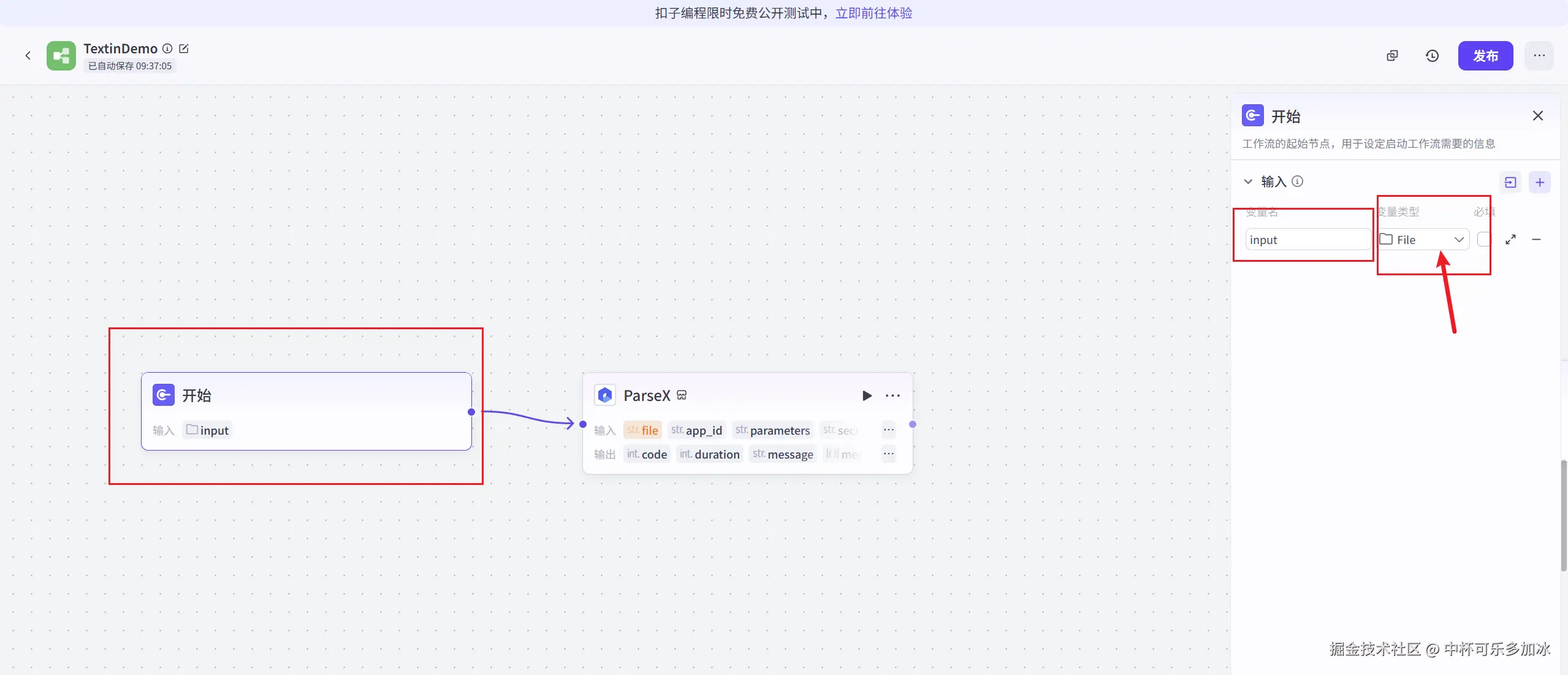Click the import icon in input section
The image size is (1568, 675).
coord(1510,182)
